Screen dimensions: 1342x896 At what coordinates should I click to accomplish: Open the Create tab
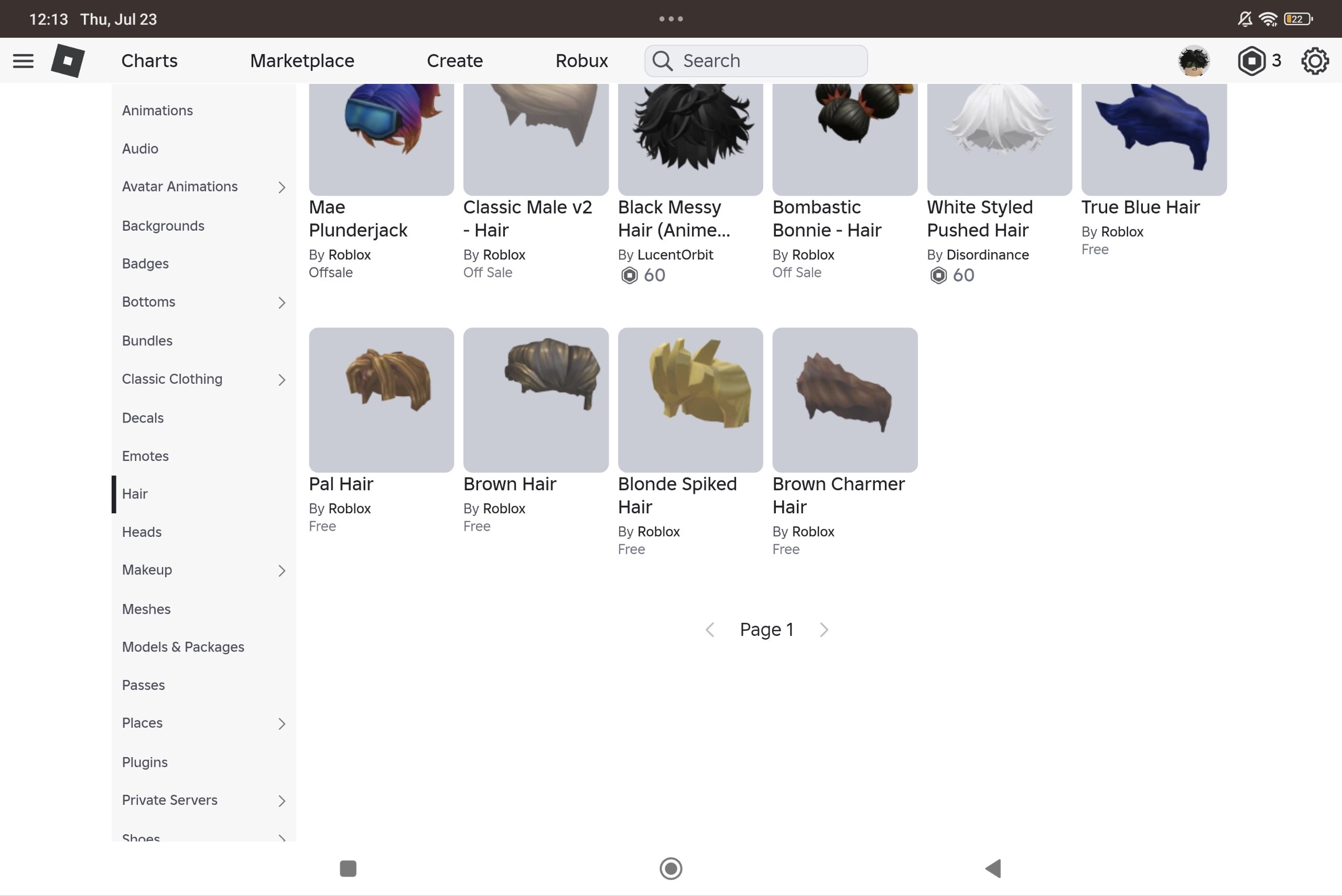[x=455, y=61]
